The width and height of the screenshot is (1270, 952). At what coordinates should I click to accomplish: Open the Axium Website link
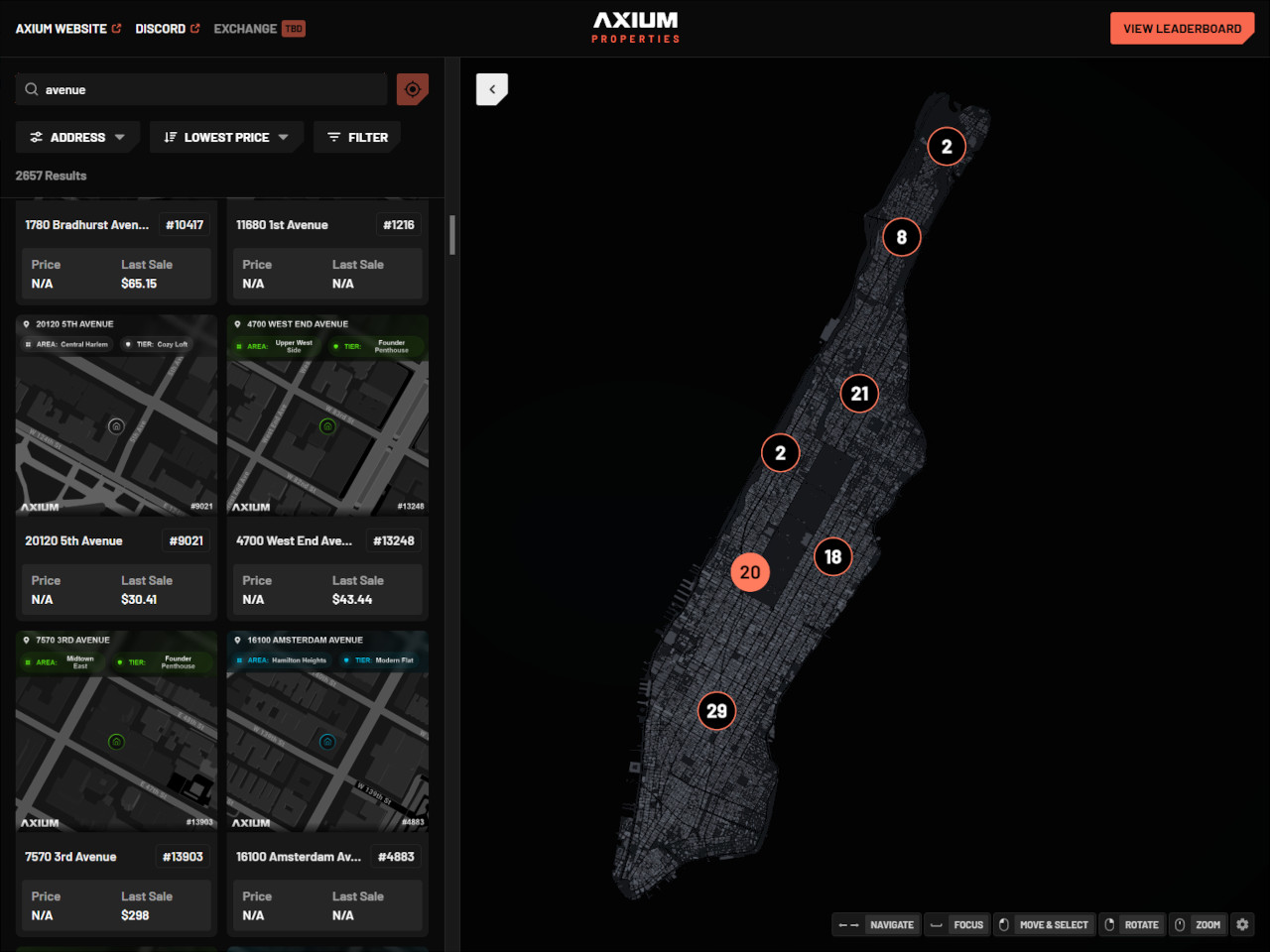(67, 29)
